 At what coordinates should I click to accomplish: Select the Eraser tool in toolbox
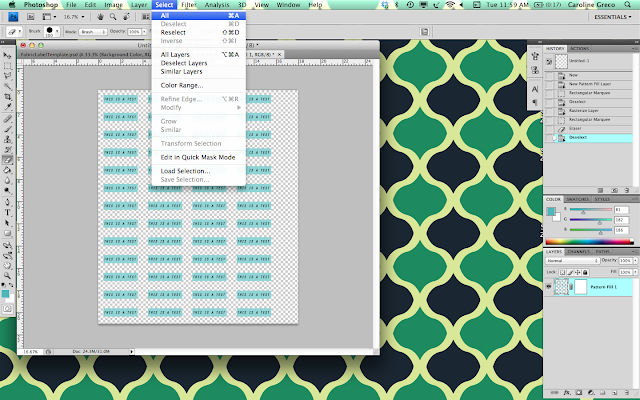(7, 160)
